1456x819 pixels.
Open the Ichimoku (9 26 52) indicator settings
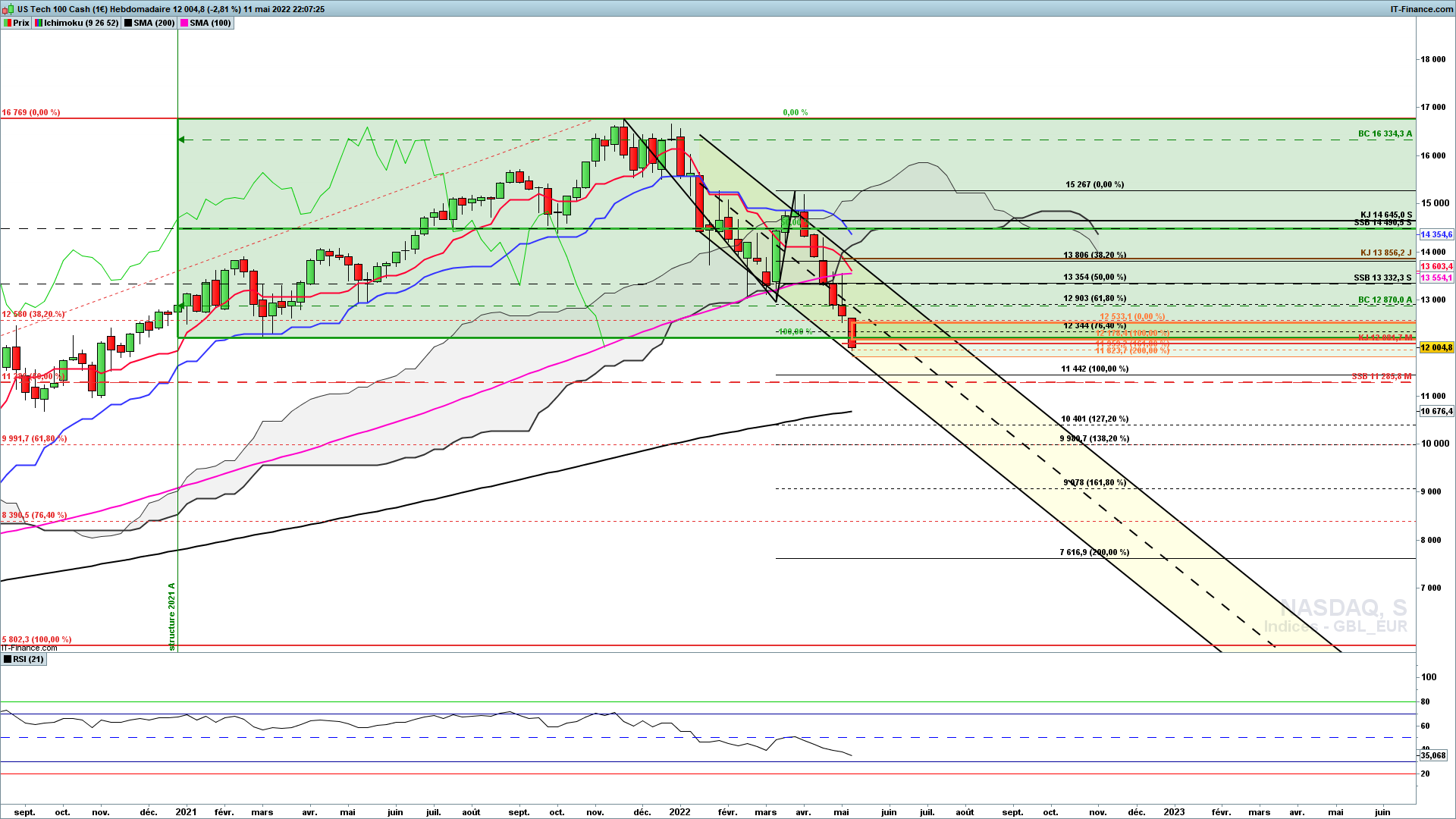point(77,23)
